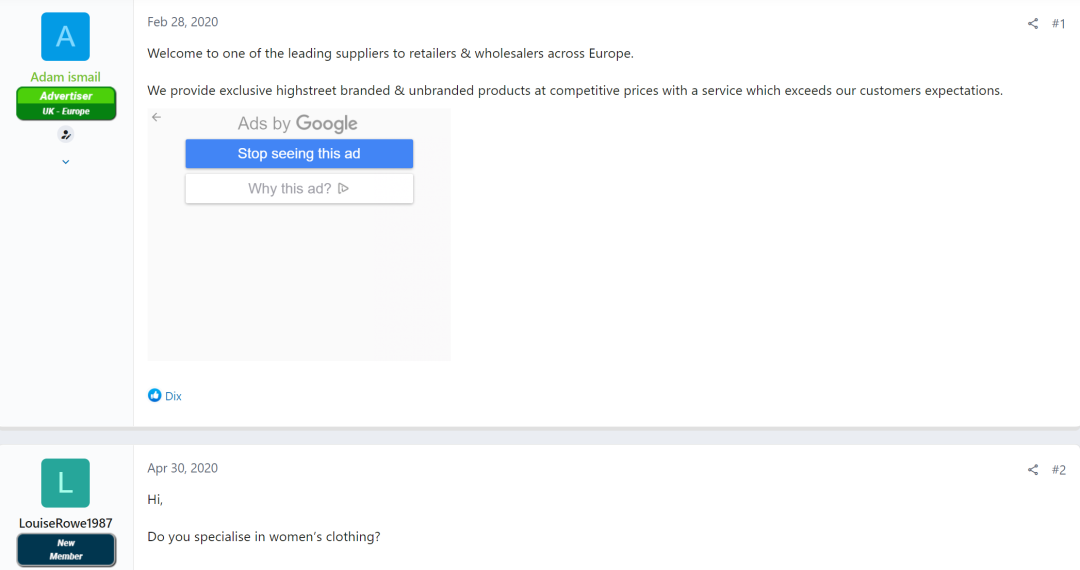Click the New Member badge
Viewport: 1080px width, 570px height.
(x=66, y=549)
